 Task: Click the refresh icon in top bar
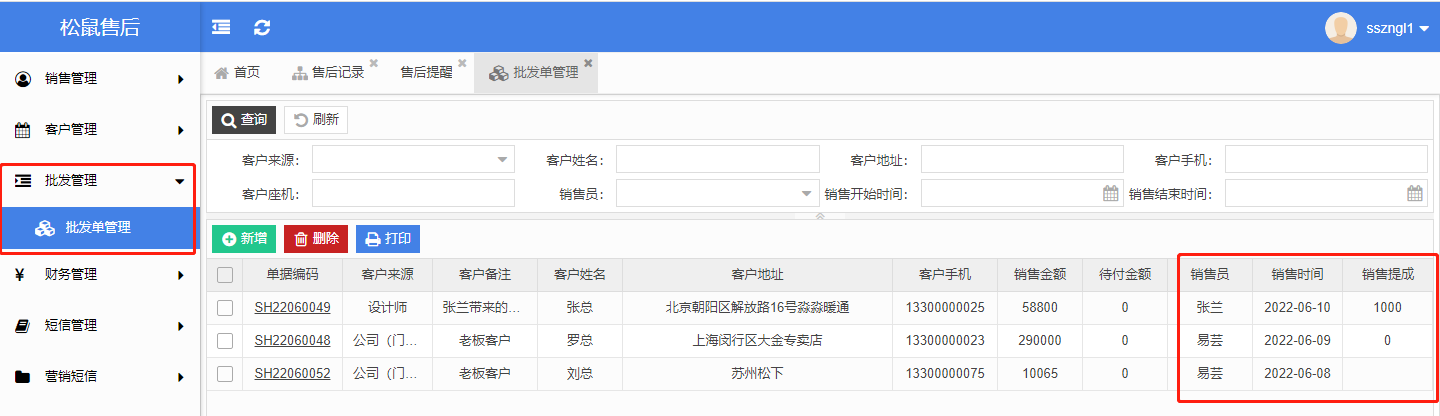tap(262, 28)
